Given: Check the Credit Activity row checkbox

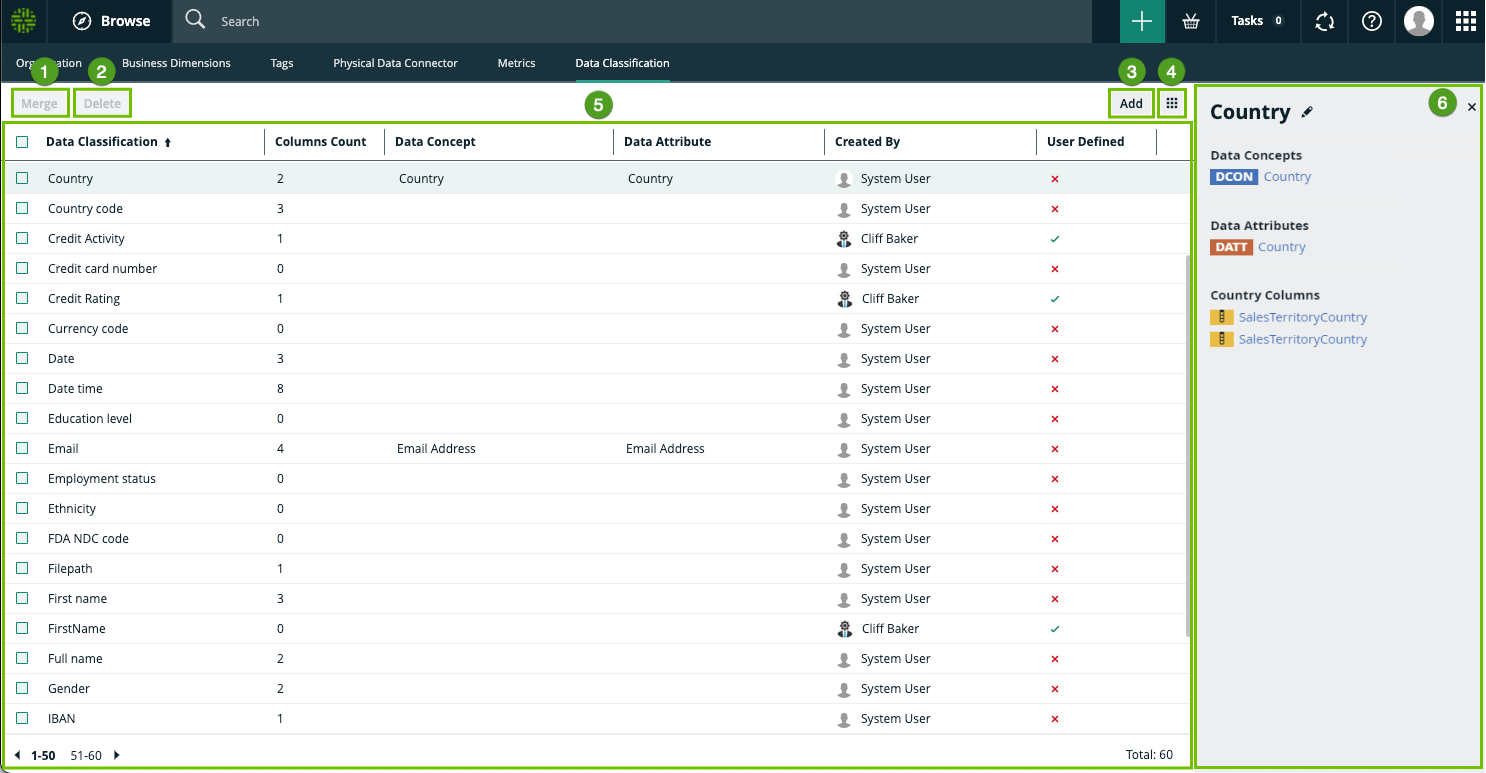Looking at the screenshot, I should [22, 238].
